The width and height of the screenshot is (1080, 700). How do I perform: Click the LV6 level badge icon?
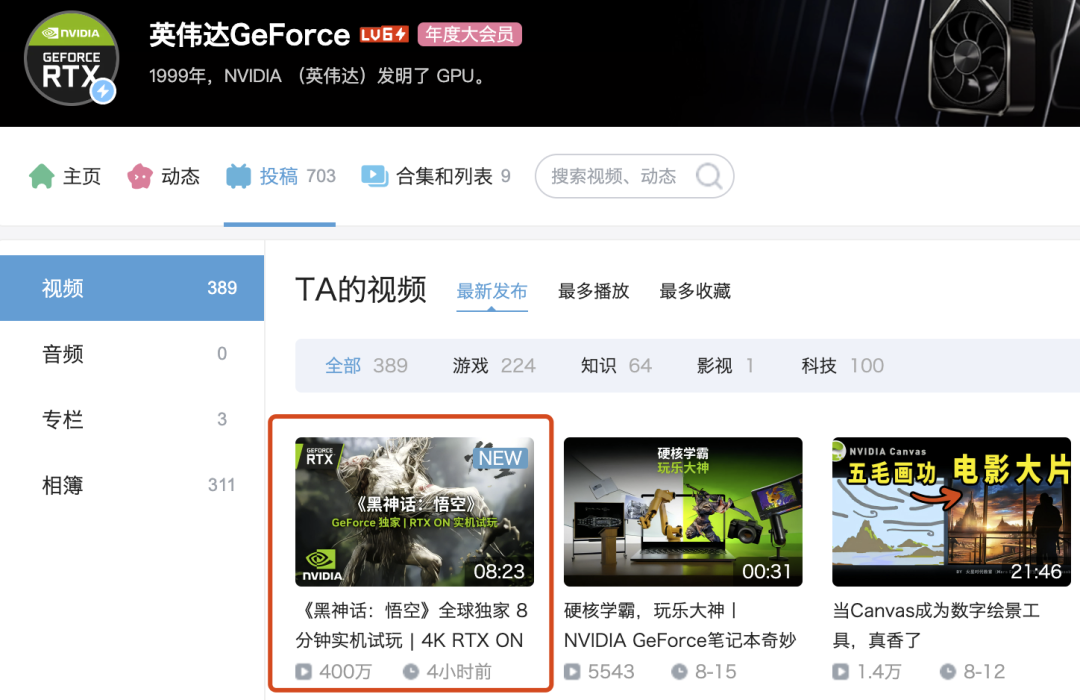click(384, 35)
